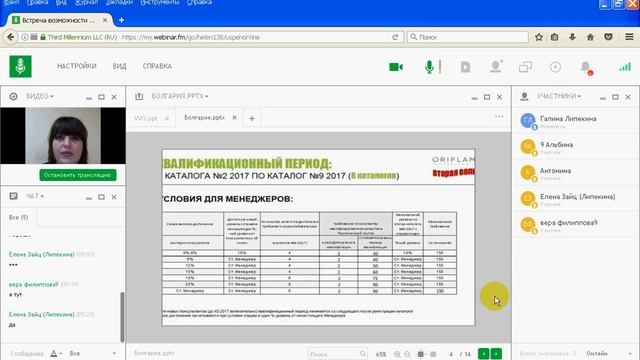Toggle the webcam camera icon
640x360 pixels.
[396, 67]
